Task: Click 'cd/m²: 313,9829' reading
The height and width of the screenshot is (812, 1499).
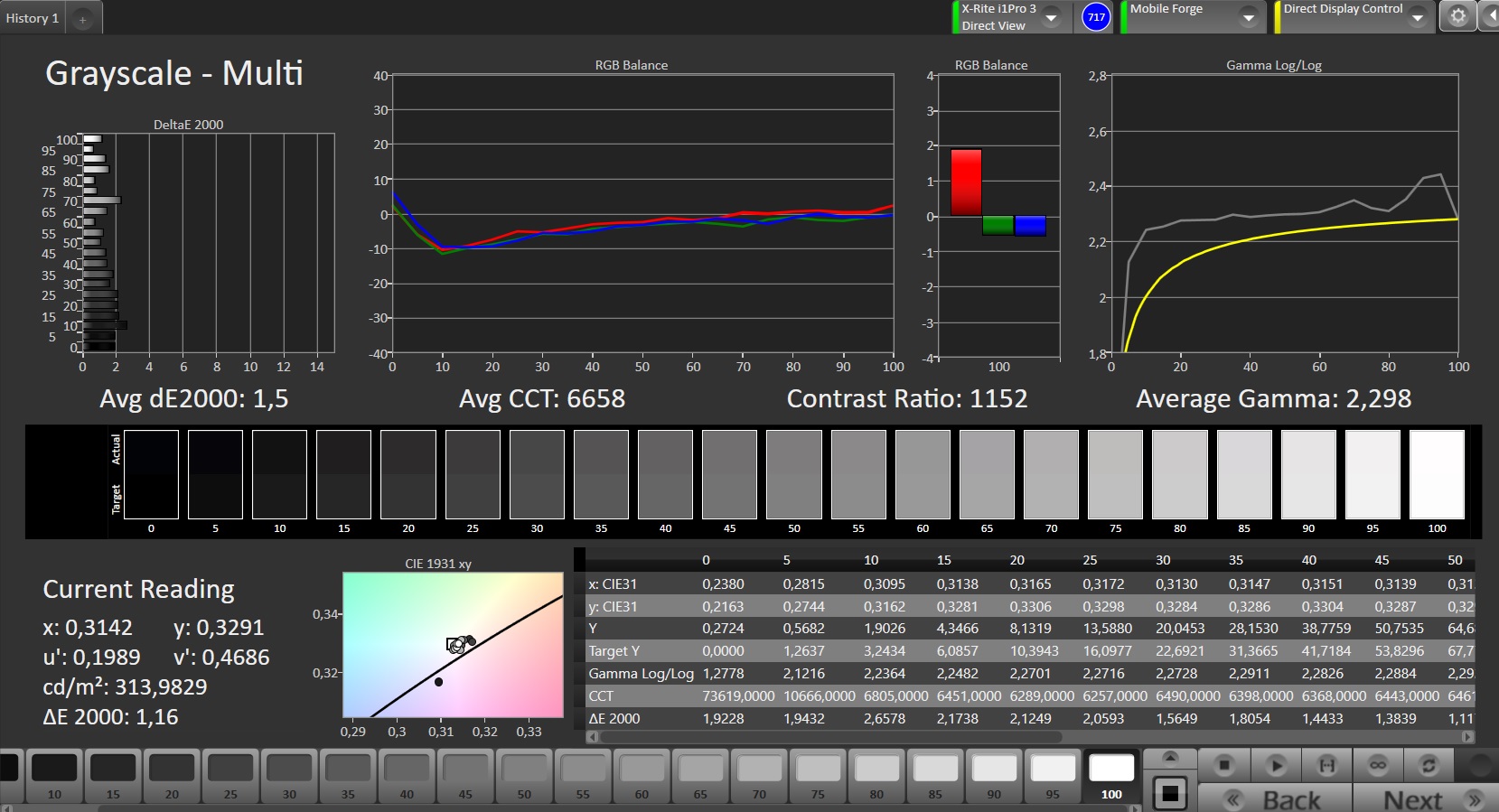Action: coord(125,687)
